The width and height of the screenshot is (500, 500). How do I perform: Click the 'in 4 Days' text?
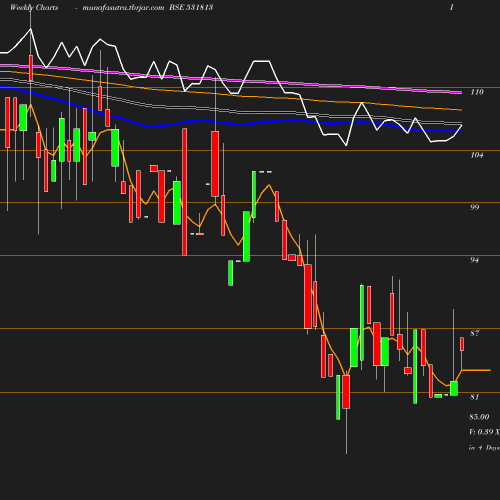(x=484, y=448)
